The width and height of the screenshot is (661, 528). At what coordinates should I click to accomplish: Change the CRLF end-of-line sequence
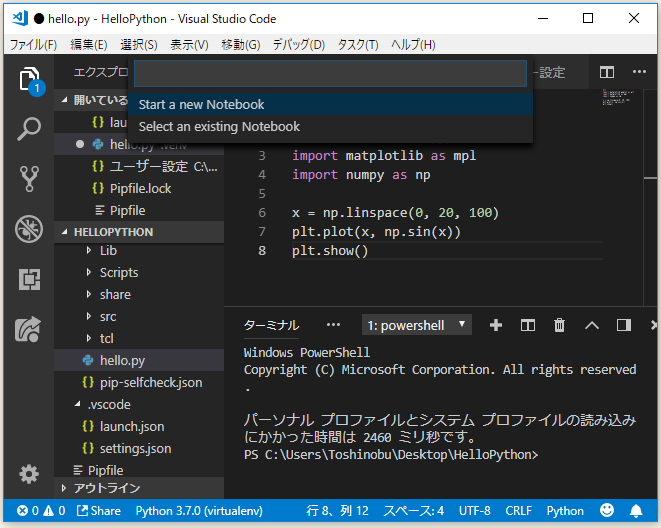click(x=518, y=511)
